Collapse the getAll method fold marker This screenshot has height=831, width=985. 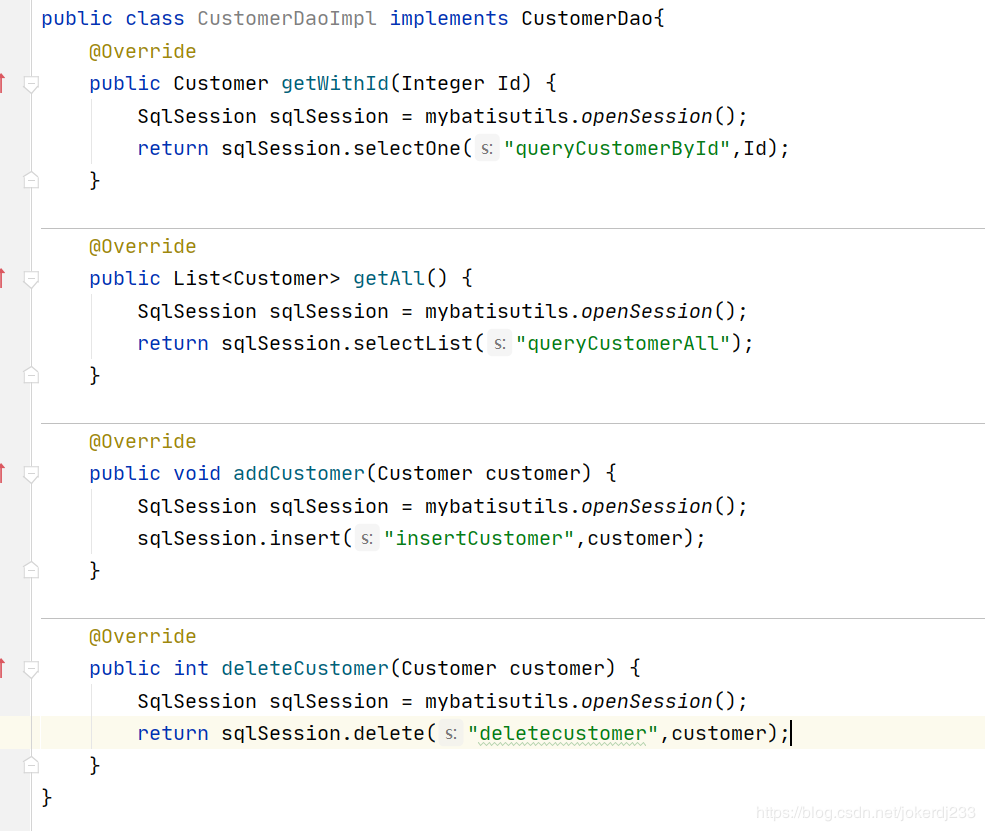tap(31, 279)
